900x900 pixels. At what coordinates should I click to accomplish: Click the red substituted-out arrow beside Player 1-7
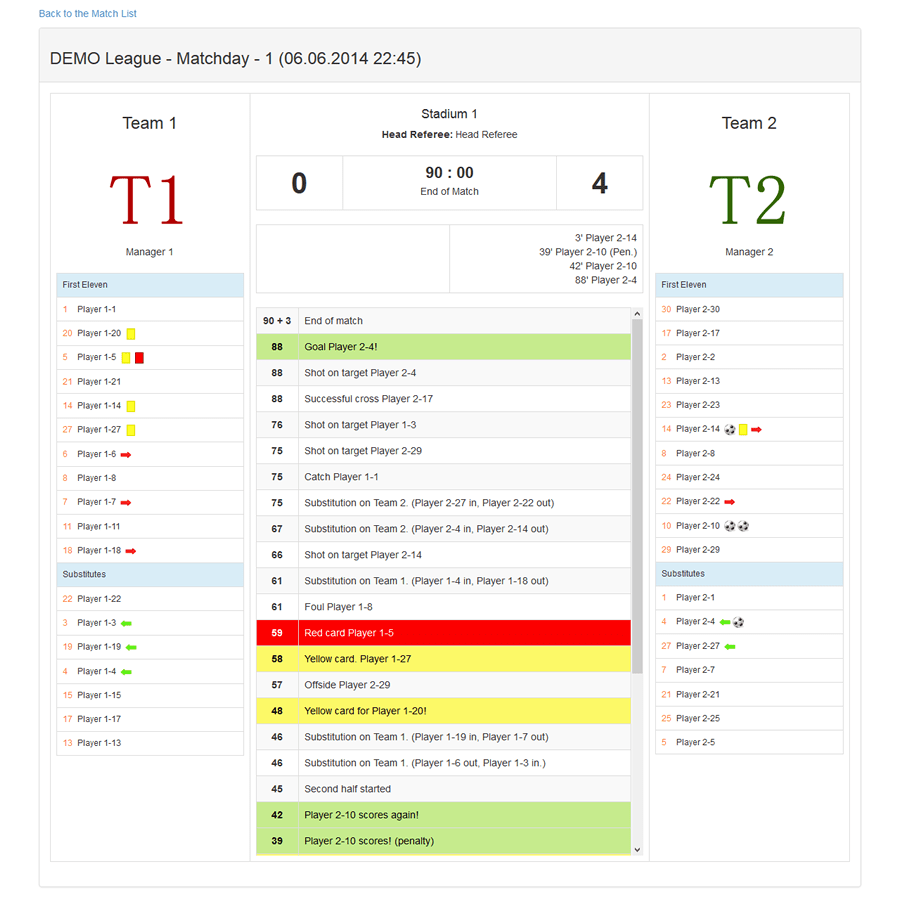click(x=126, y=503)
